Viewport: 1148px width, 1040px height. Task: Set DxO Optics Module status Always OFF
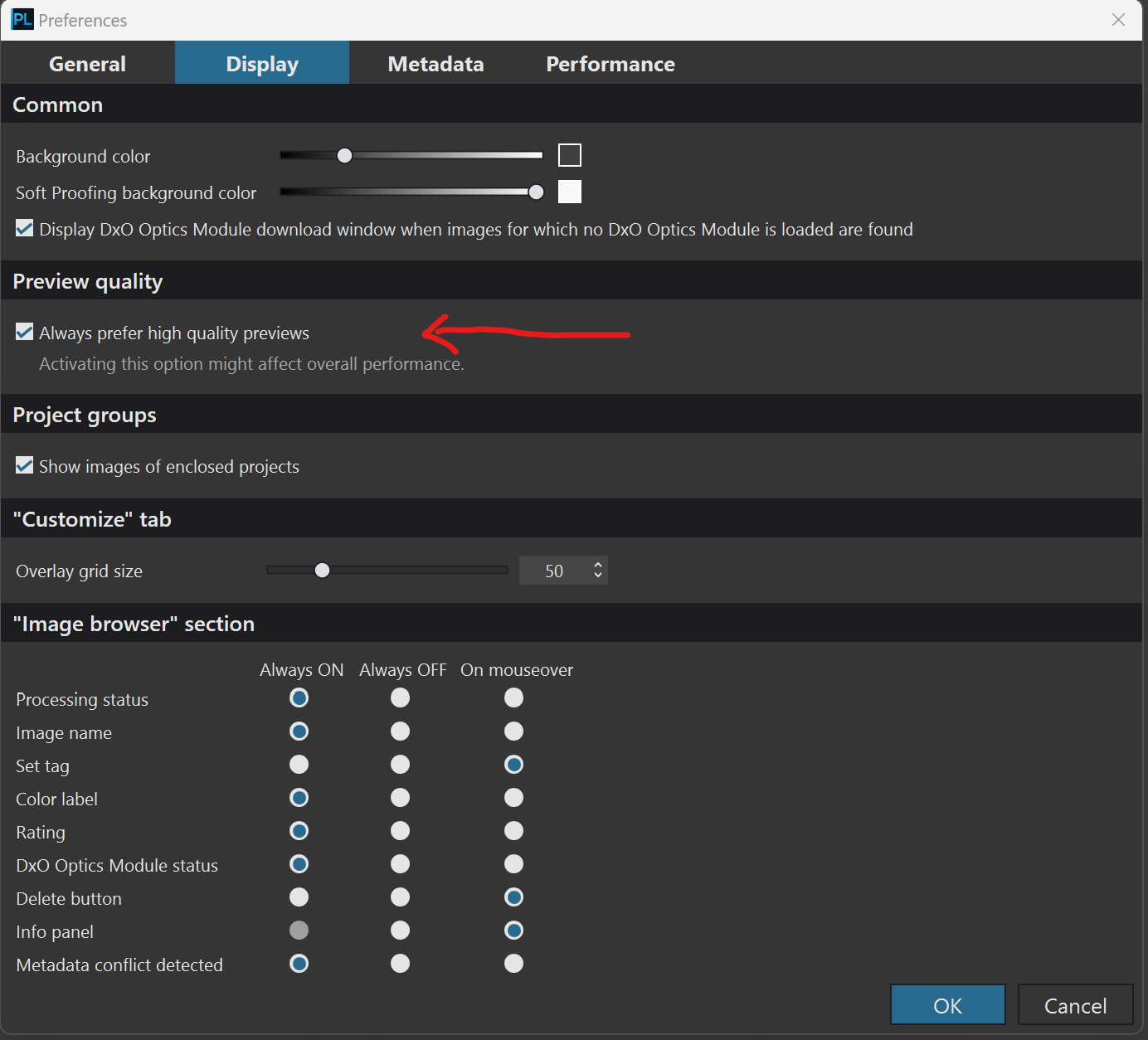[401, 864]
